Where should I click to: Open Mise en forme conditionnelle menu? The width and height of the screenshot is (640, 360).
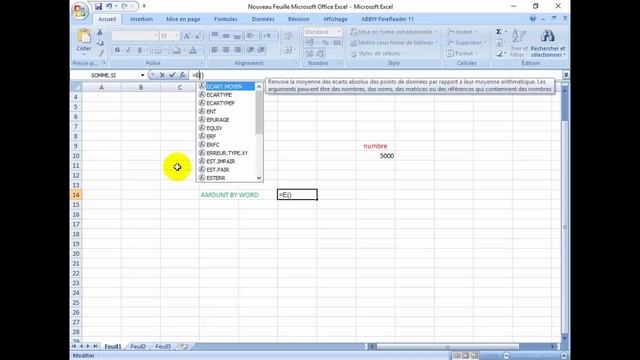394,32
